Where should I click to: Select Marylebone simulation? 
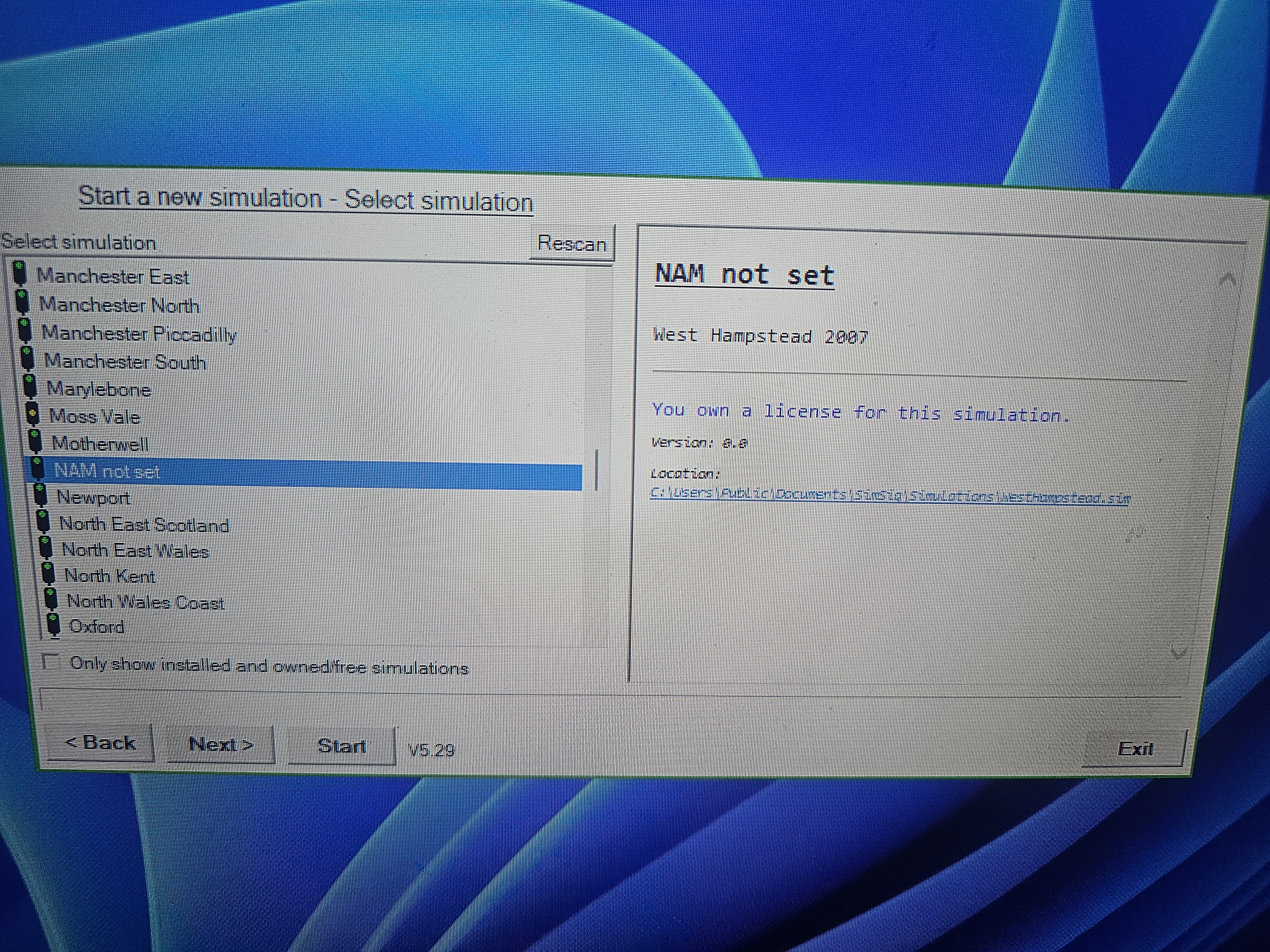99,389
